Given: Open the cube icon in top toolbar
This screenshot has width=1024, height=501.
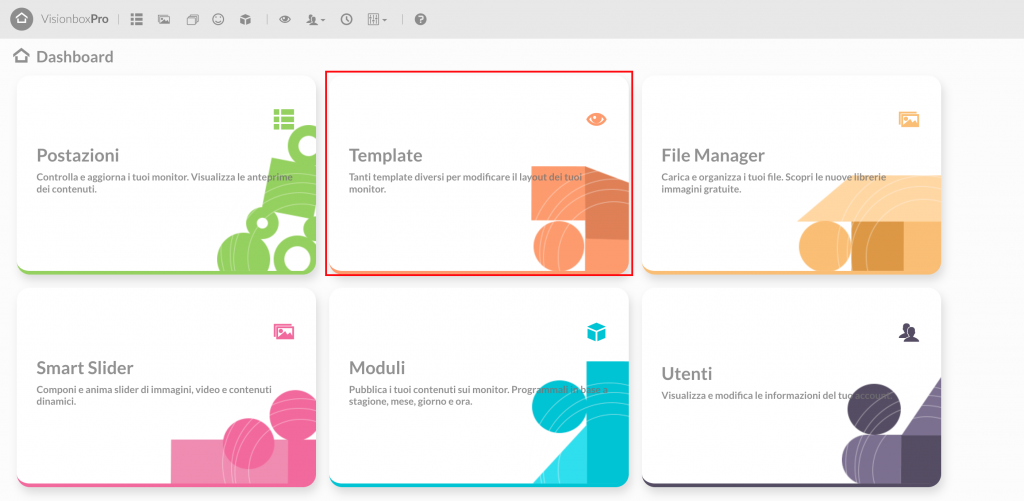Looking at the screenshot, I should click(245, 19).
